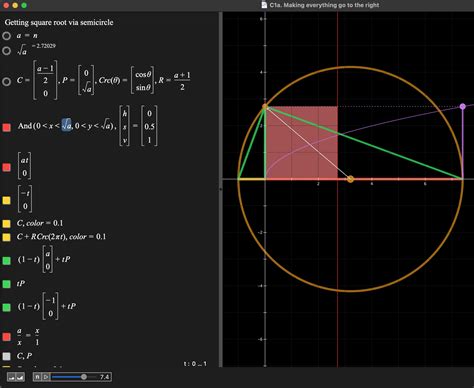
Task: Click the t: 0 … 1 range label
Action: pyautogui.click(x=195, y=364)
